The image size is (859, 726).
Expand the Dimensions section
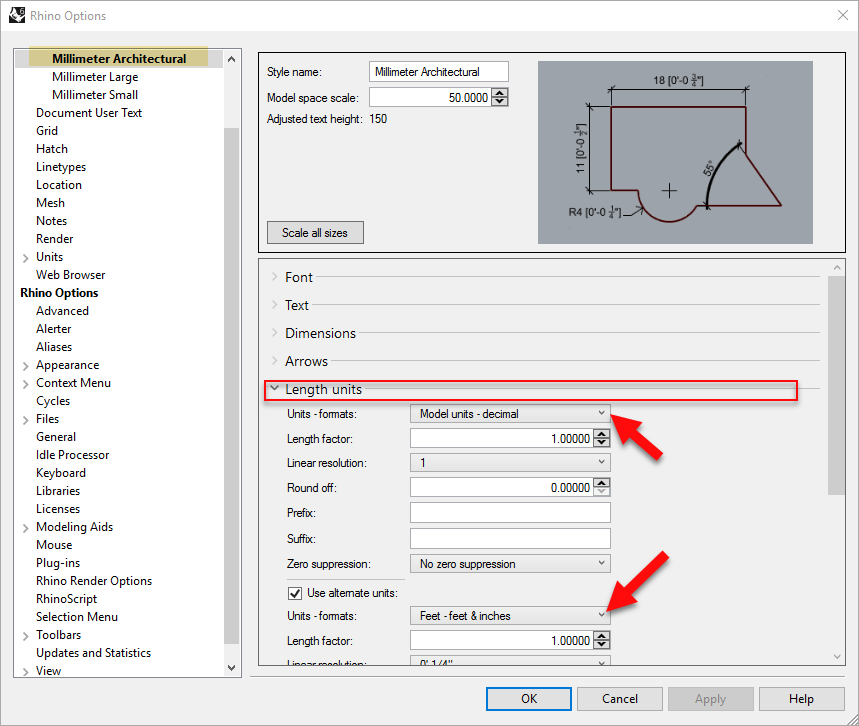[274, 333]
